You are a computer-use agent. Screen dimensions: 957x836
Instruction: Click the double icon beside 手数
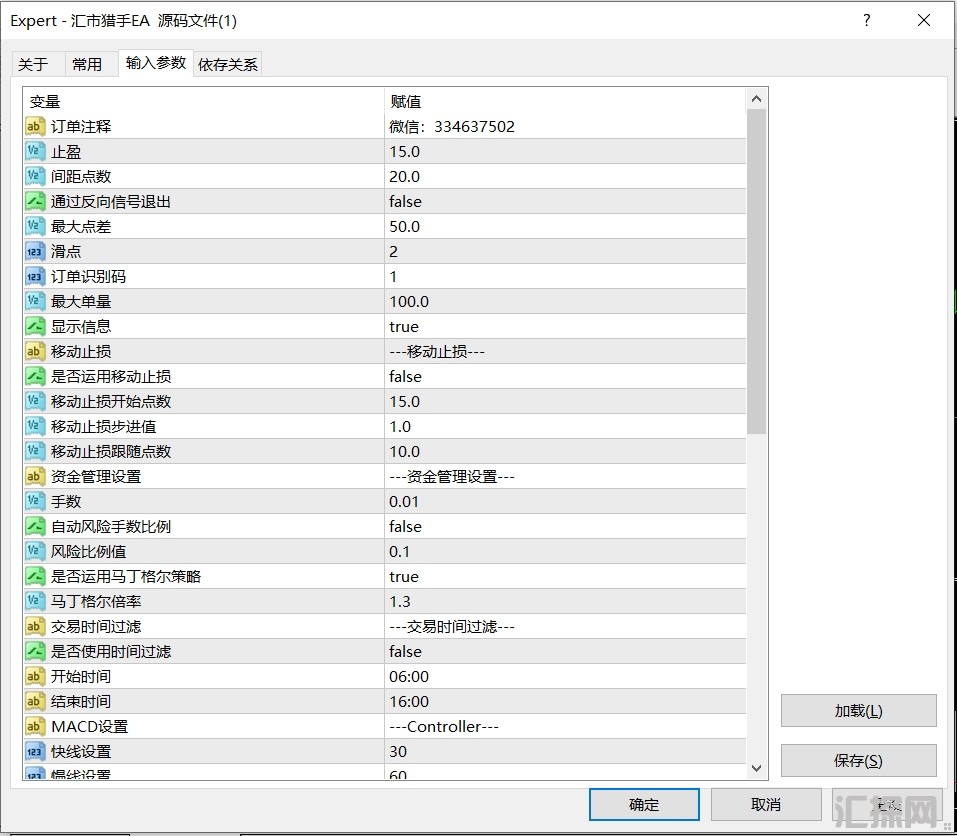(35, 502)
